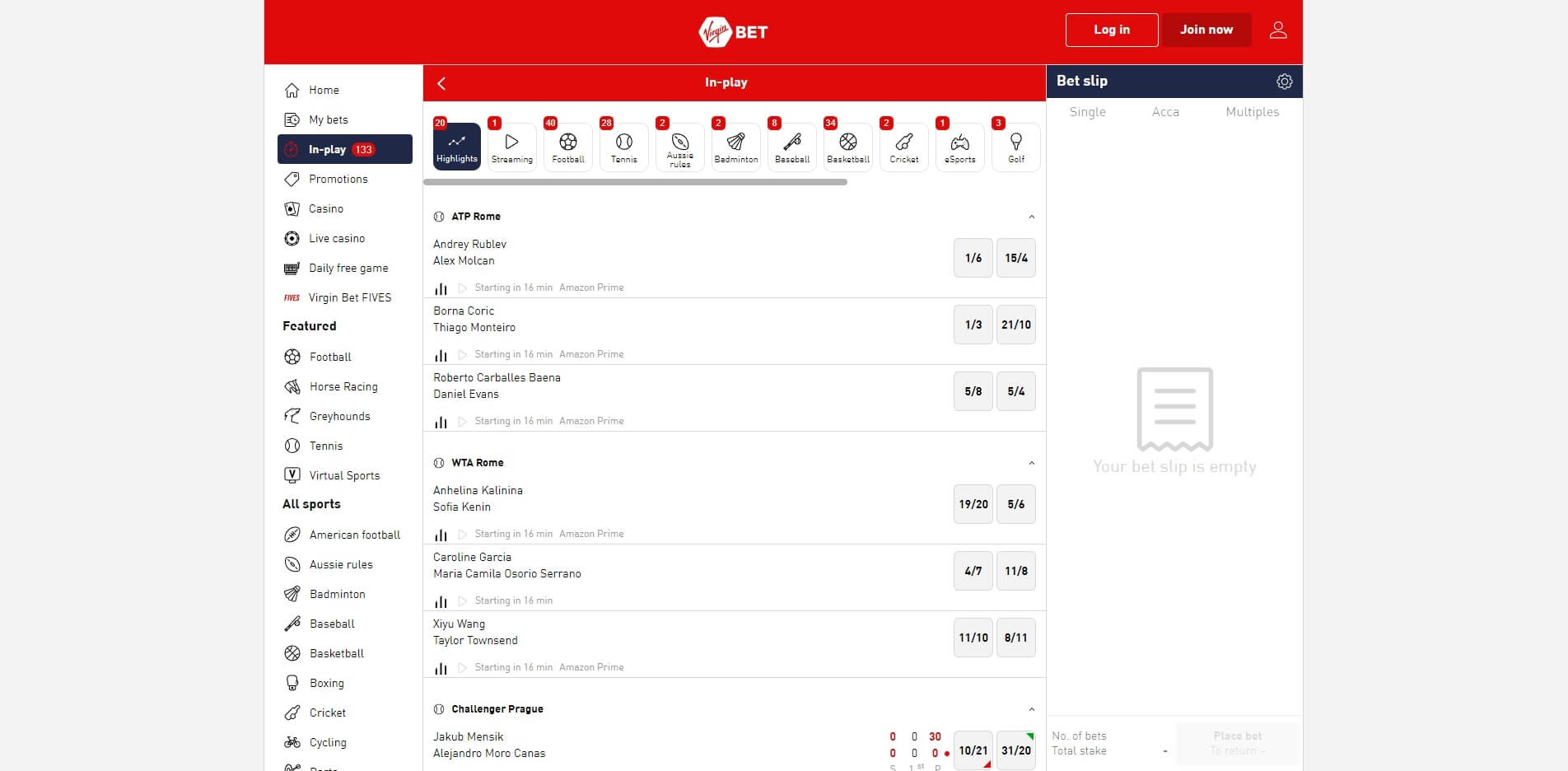The width and height of the screenshot is (1568, 771).
Task: Collapse the ATP Rome section
Action: [x=1031, y=217]
